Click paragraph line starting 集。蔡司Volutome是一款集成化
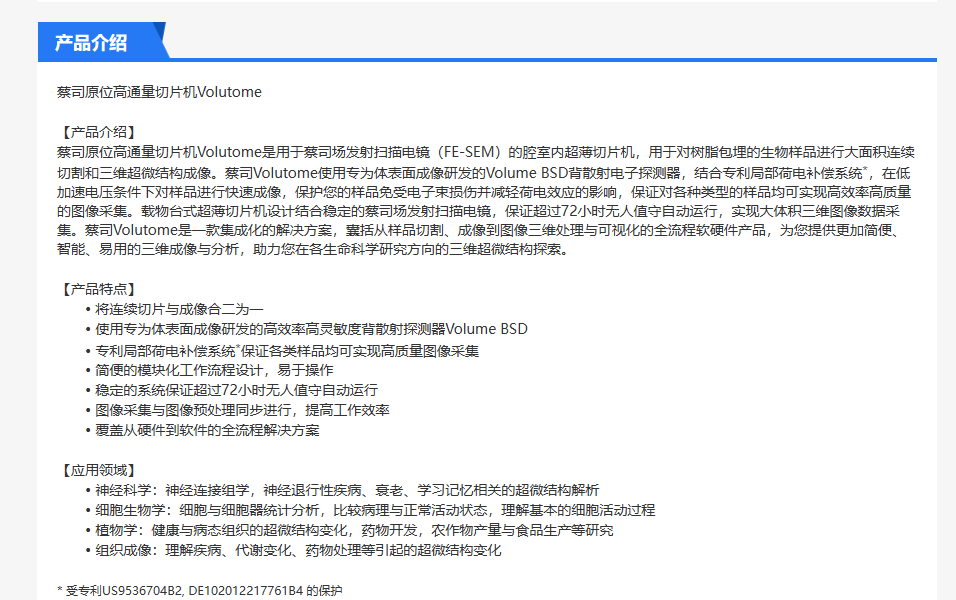Screen dimensions: 956x600 [x=481, y=230]
